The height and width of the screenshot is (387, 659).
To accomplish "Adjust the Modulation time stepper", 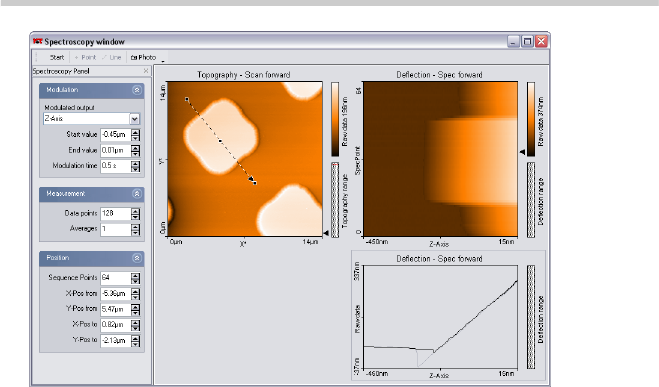I will point(135,166).
